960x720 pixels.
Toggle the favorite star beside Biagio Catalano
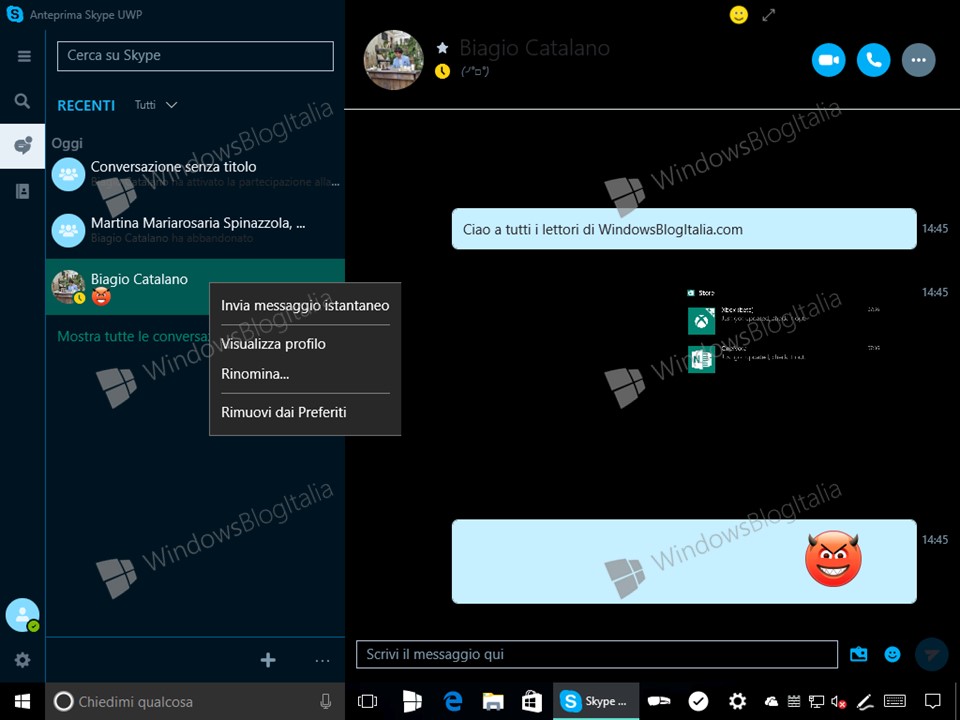pos(443,47)
